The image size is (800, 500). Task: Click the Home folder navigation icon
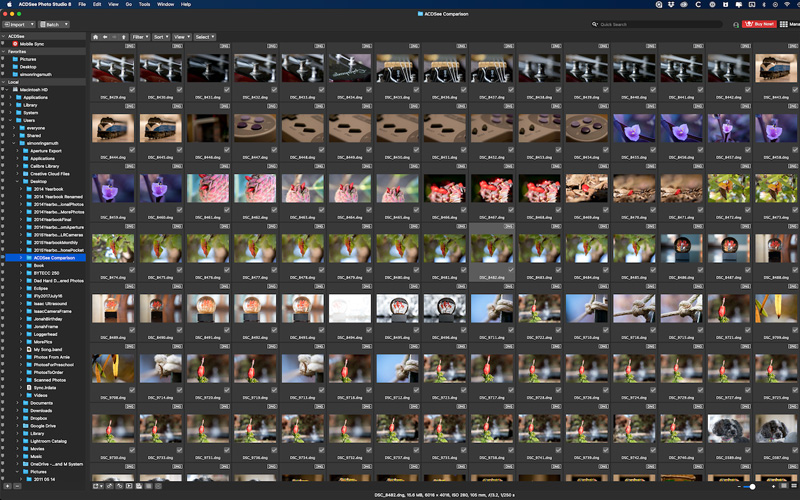point(96,37)
